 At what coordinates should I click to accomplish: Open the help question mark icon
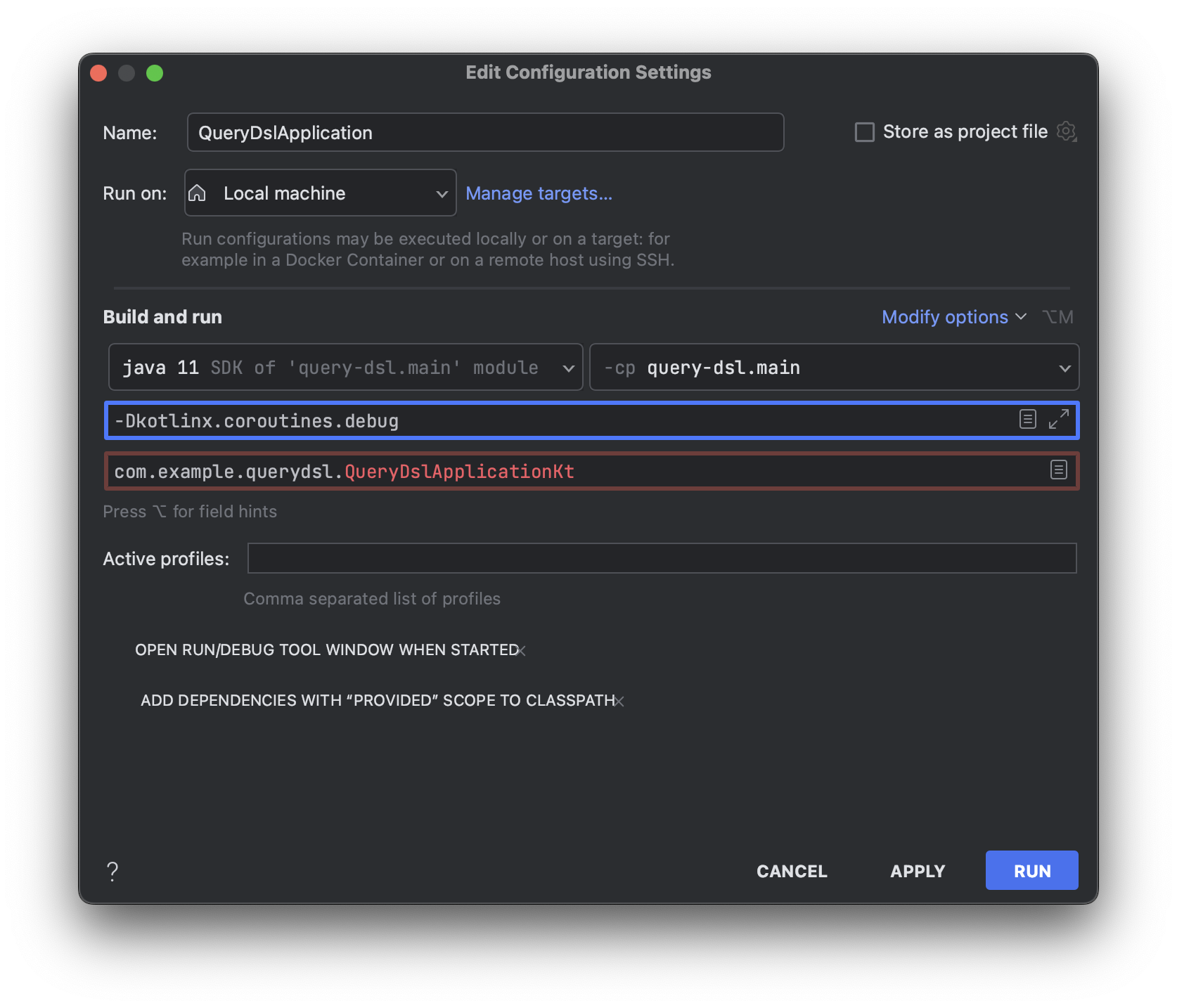[x=112, y=871]
